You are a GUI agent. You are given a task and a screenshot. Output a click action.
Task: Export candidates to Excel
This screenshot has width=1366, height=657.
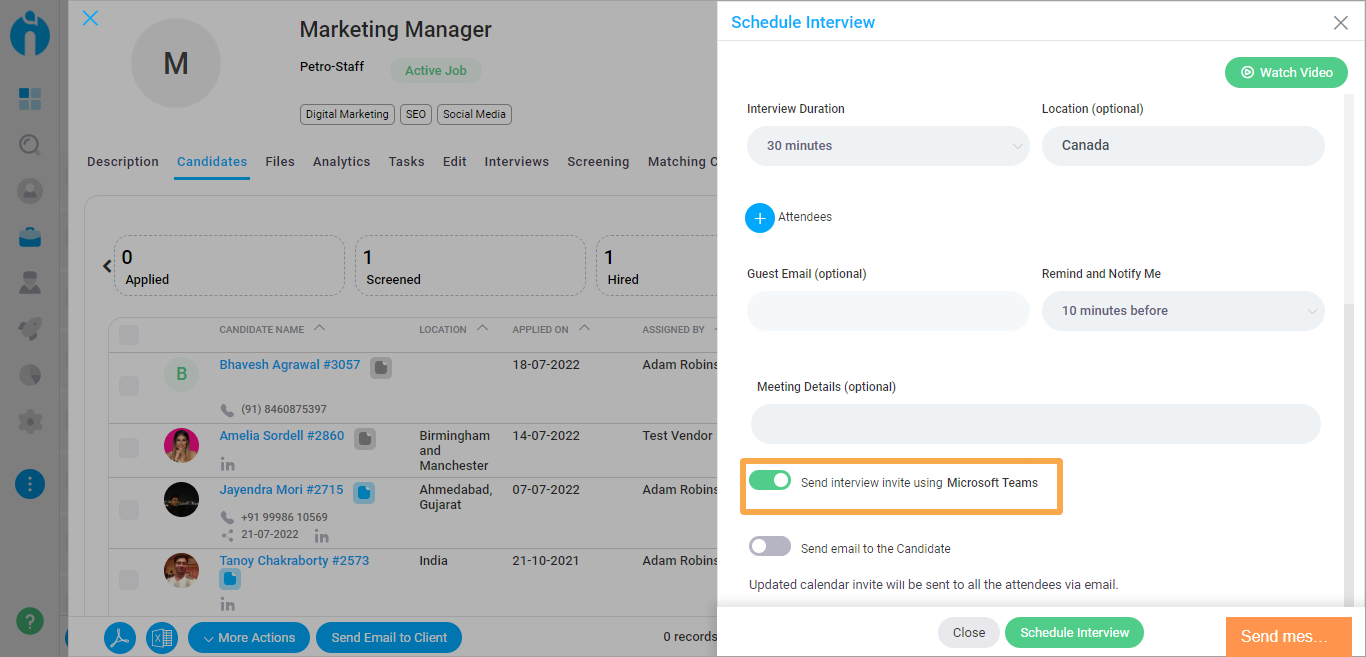(x=161, y=637)
